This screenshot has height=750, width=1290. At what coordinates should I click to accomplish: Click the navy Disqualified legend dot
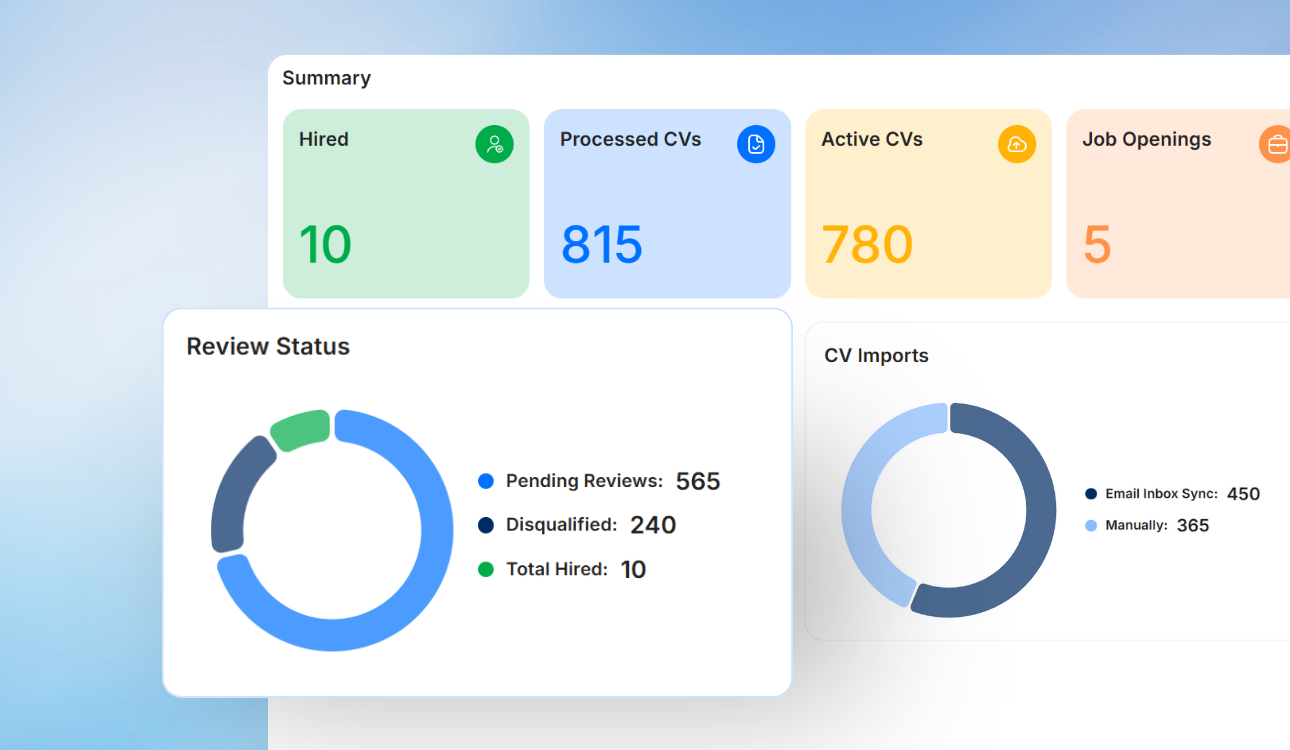pyautogui.click(x=487, y=525)
